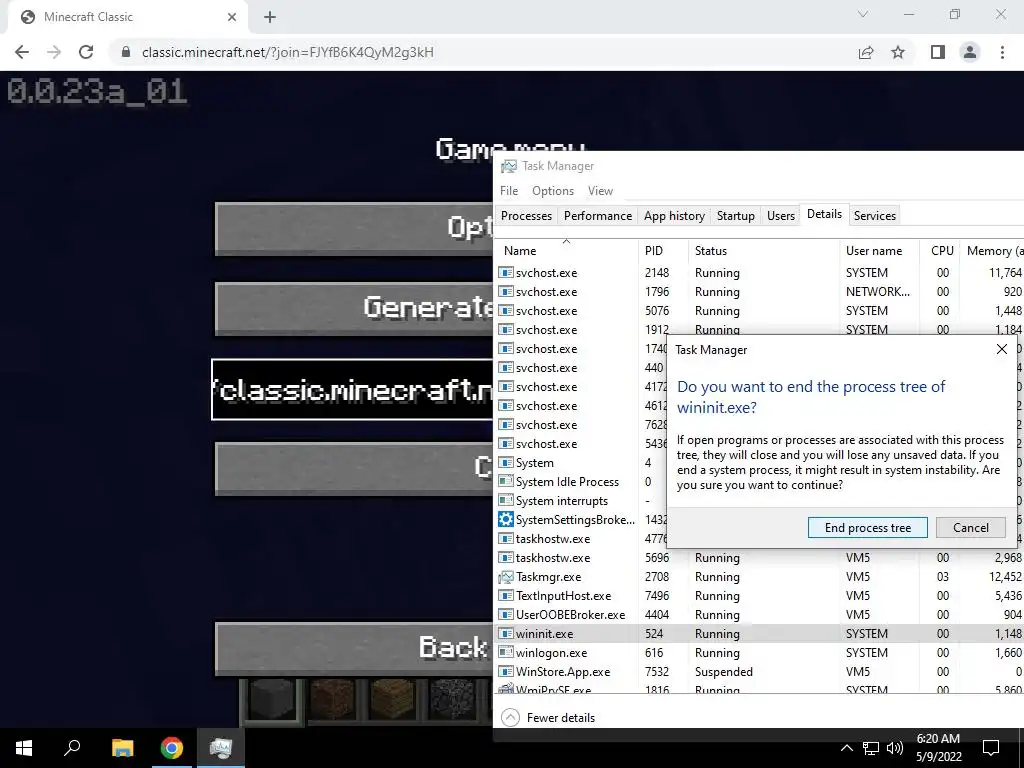
Task: Click Back to game button
Action: click(x=354, y=648)
